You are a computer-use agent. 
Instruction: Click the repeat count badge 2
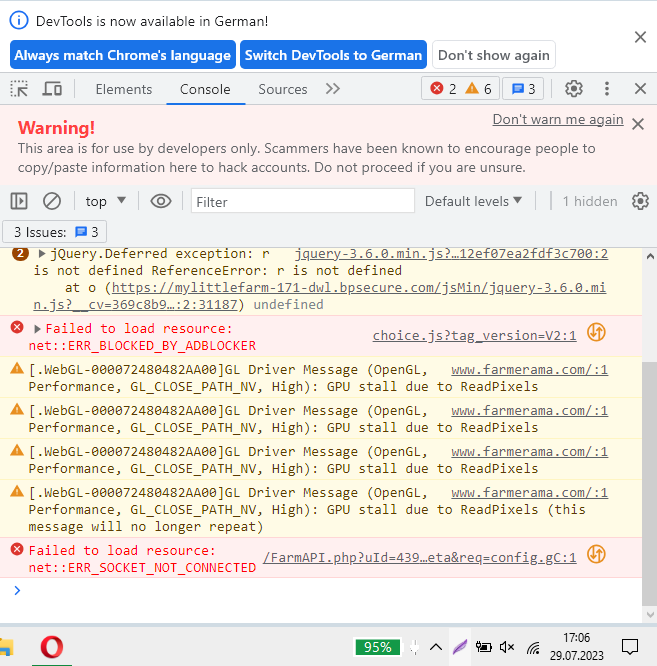[x=20, y=254]
